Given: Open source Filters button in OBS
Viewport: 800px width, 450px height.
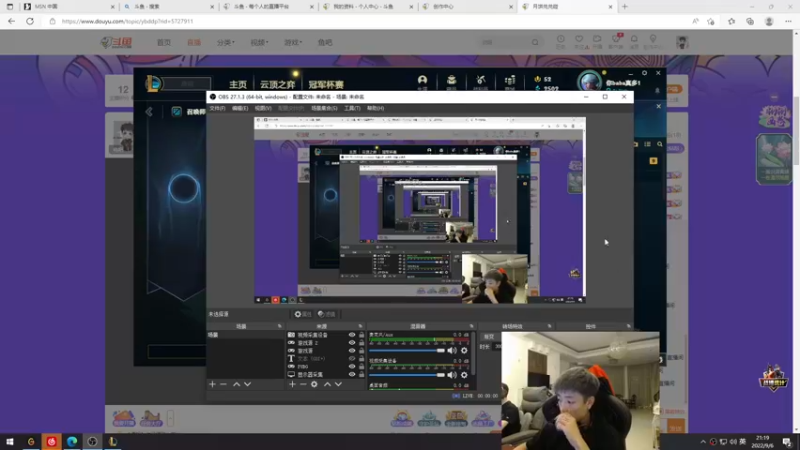Looking at the screenshot, I should pos(327,314).
